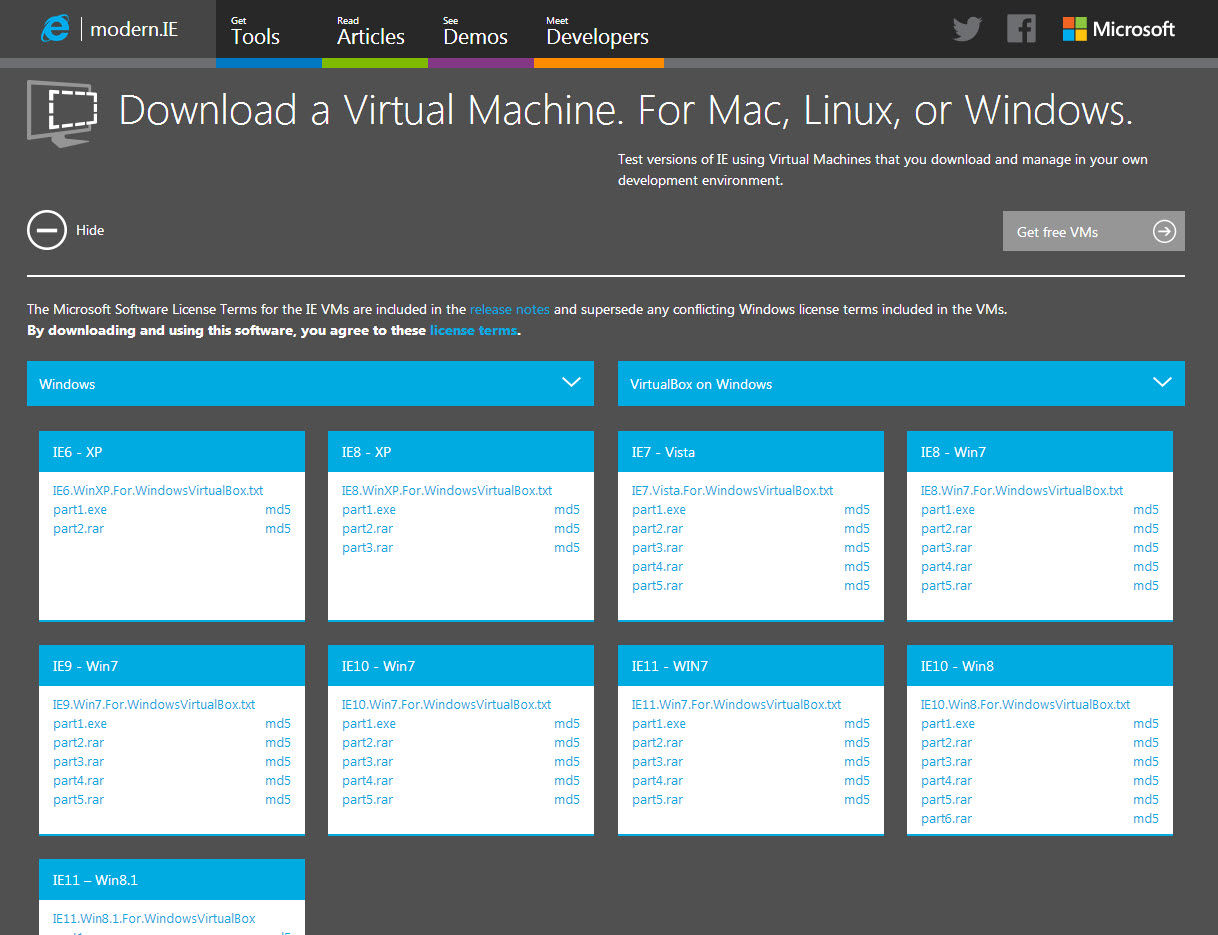The width and height of the screenshot is (1218, 935).
Task: Open md5 for IE11 - WIN7 part3.rar
Action: 857,761
